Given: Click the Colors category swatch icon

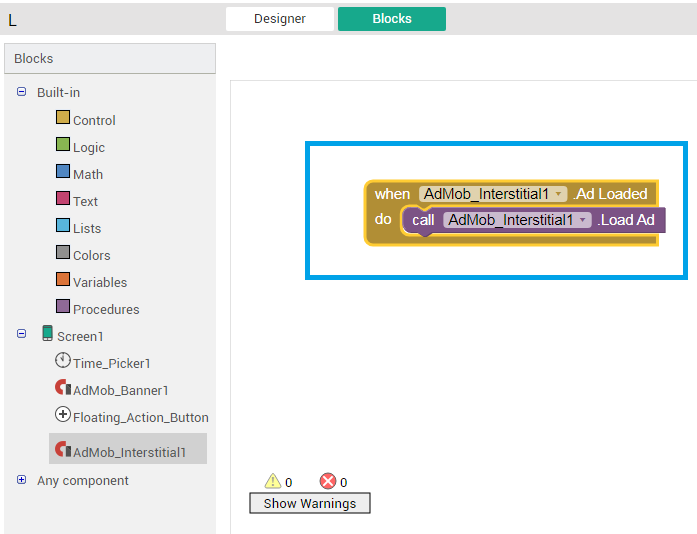Looking at the screenshot, I should coord(63,253).
